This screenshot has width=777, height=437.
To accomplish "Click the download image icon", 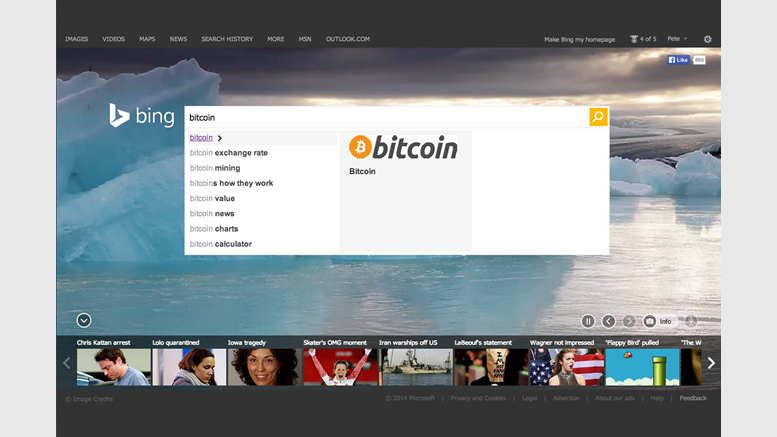I will coord(691,322).
